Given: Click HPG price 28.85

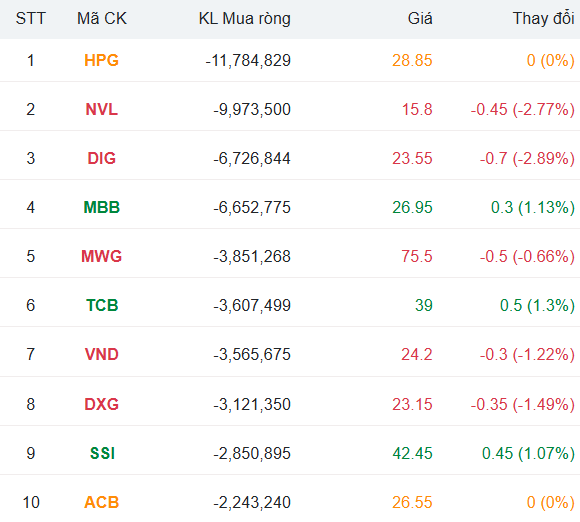Looking at the screenshot, I should pos(412,60).
